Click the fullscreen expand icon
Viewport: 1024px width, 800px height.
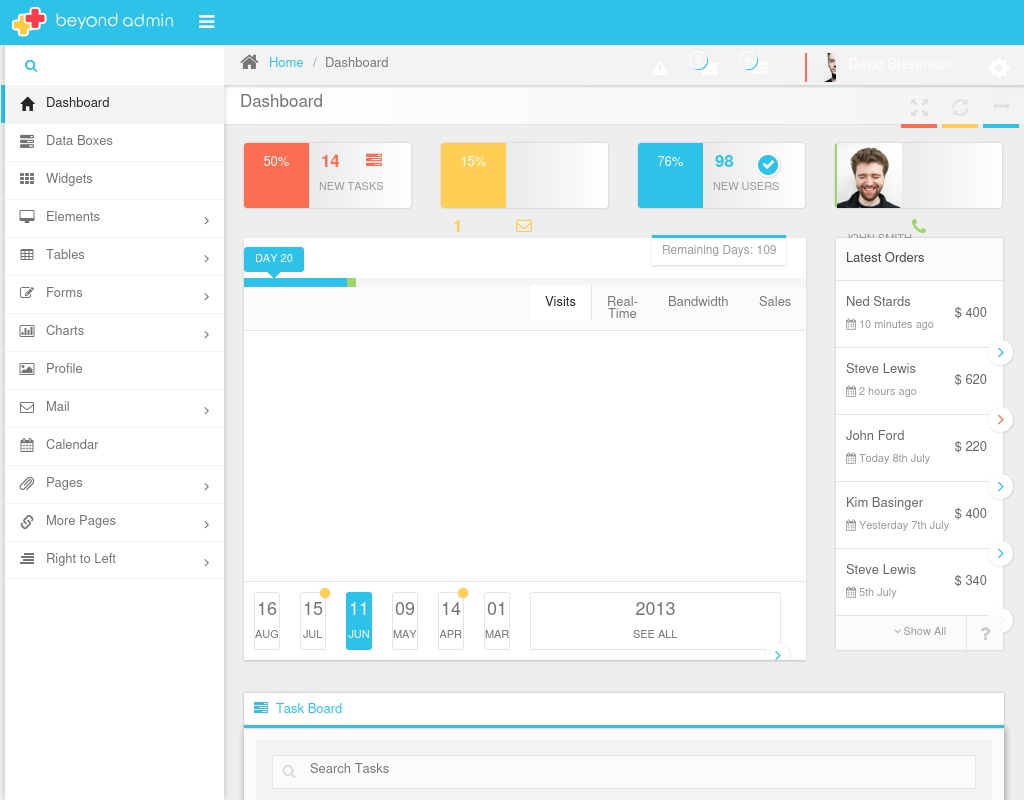pyautogui.click(x=919, y=107)
